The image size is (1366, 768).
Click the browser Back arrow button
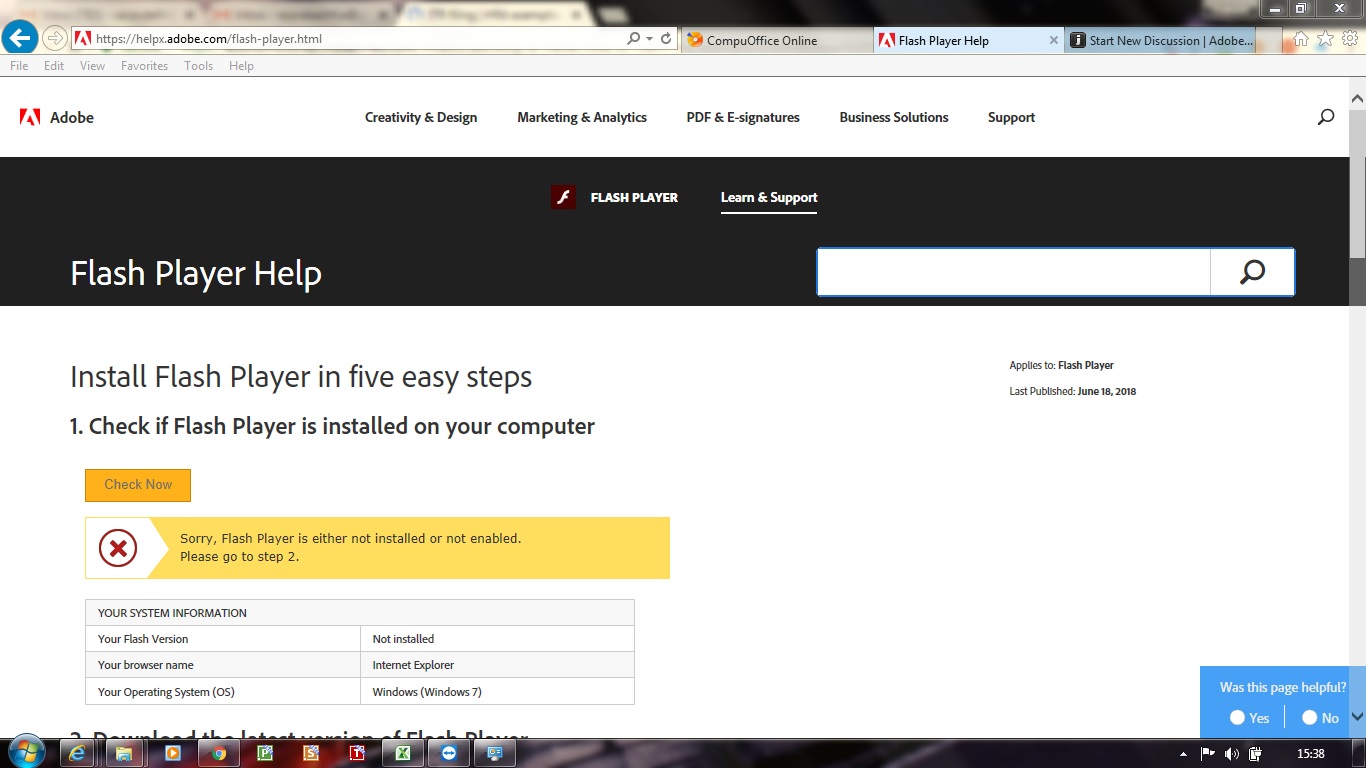coord(20,38)
